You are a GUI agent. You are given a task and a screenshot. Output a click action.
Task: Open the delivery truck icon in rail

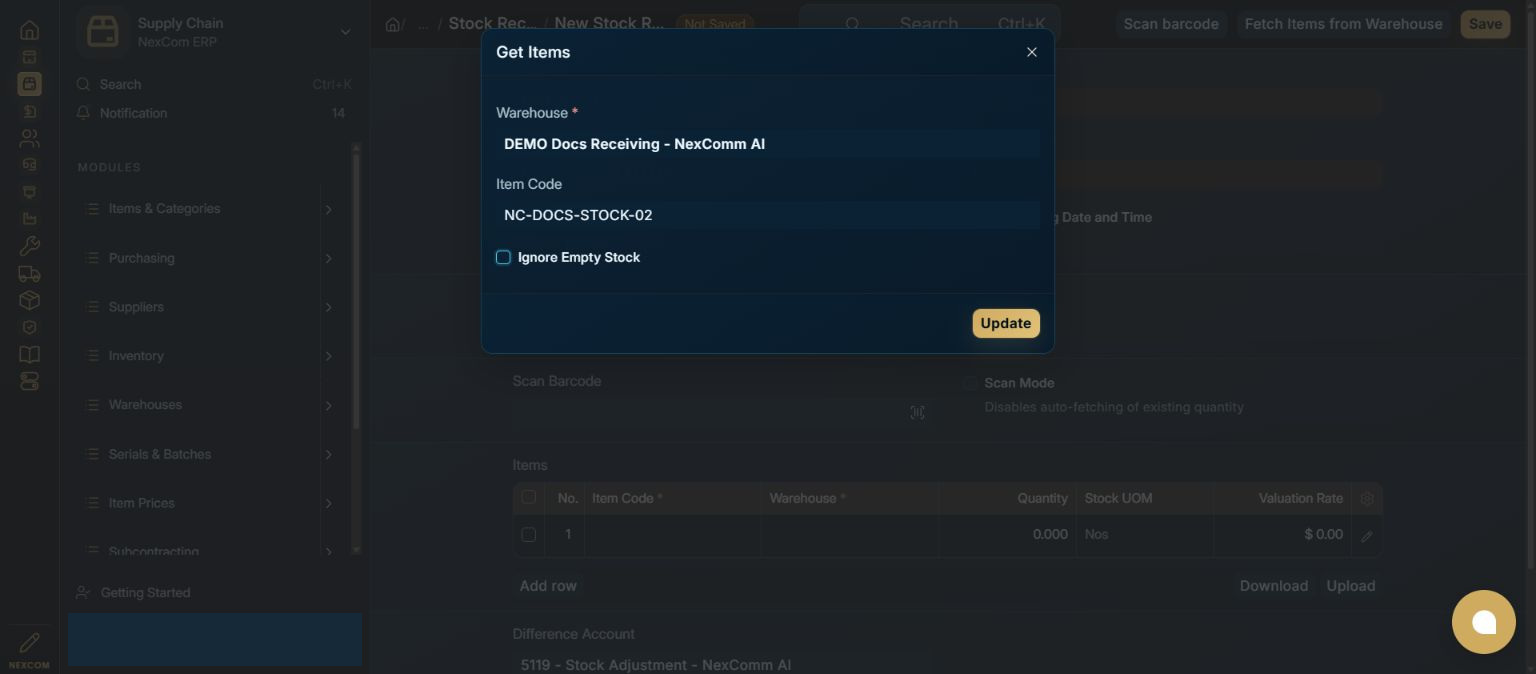[x=29, y=273]
